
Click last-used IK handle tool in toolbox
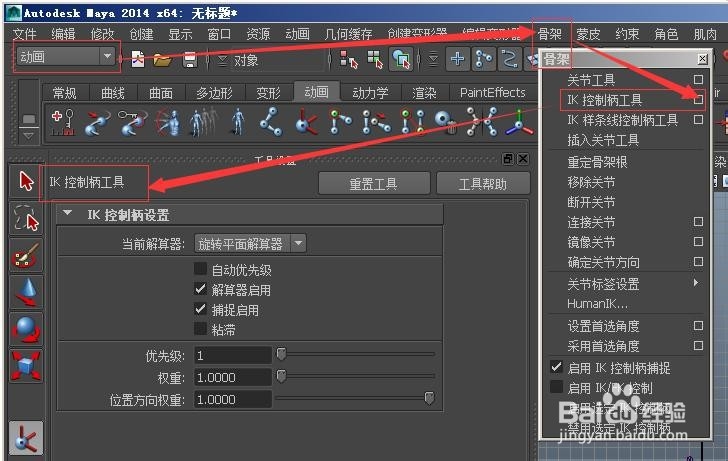[26, 438]
